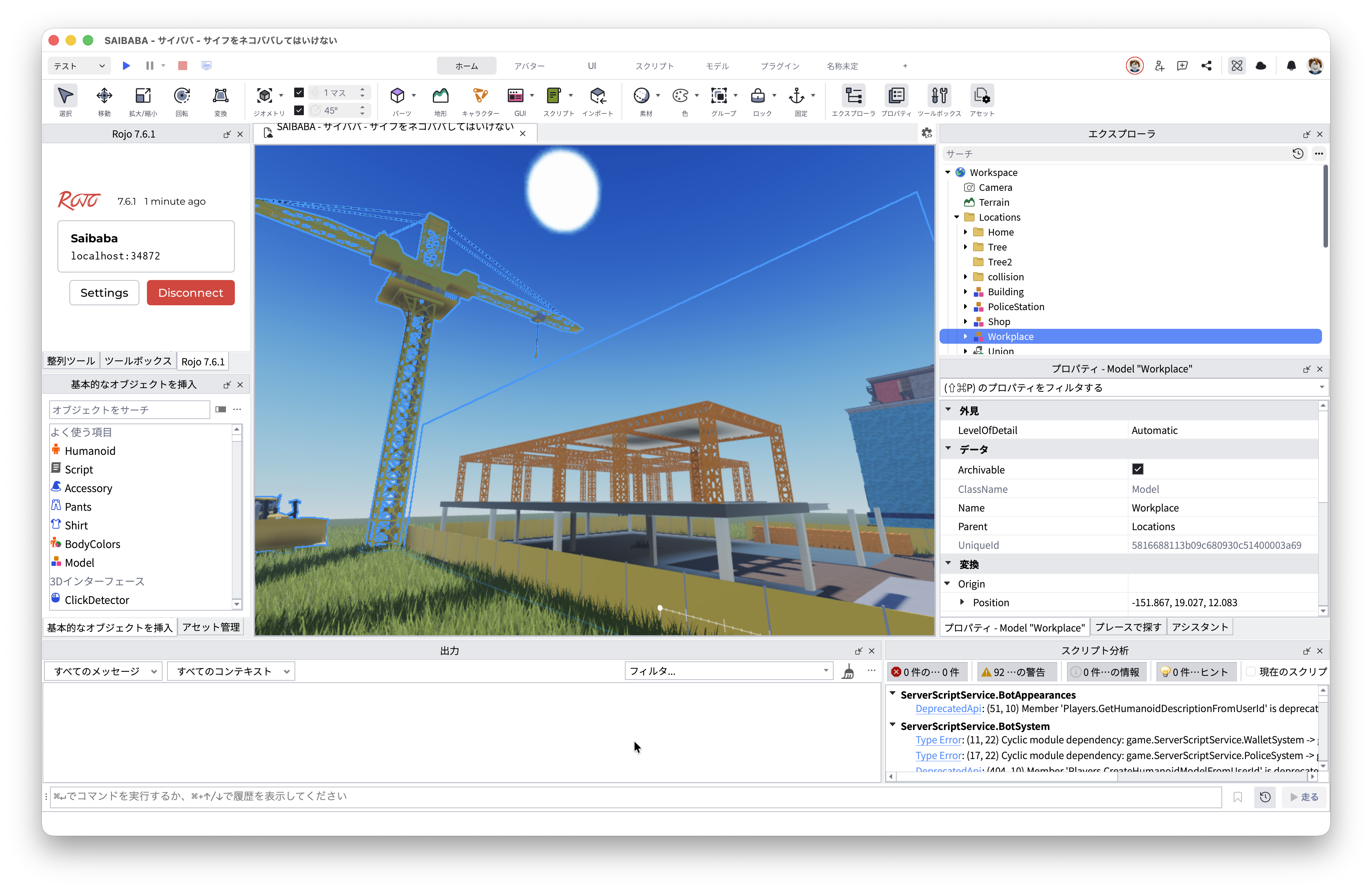Insert a パーツ (Part) cube icon
Viewport: 1372px width, 891px height.
click(x=397, y=96)
